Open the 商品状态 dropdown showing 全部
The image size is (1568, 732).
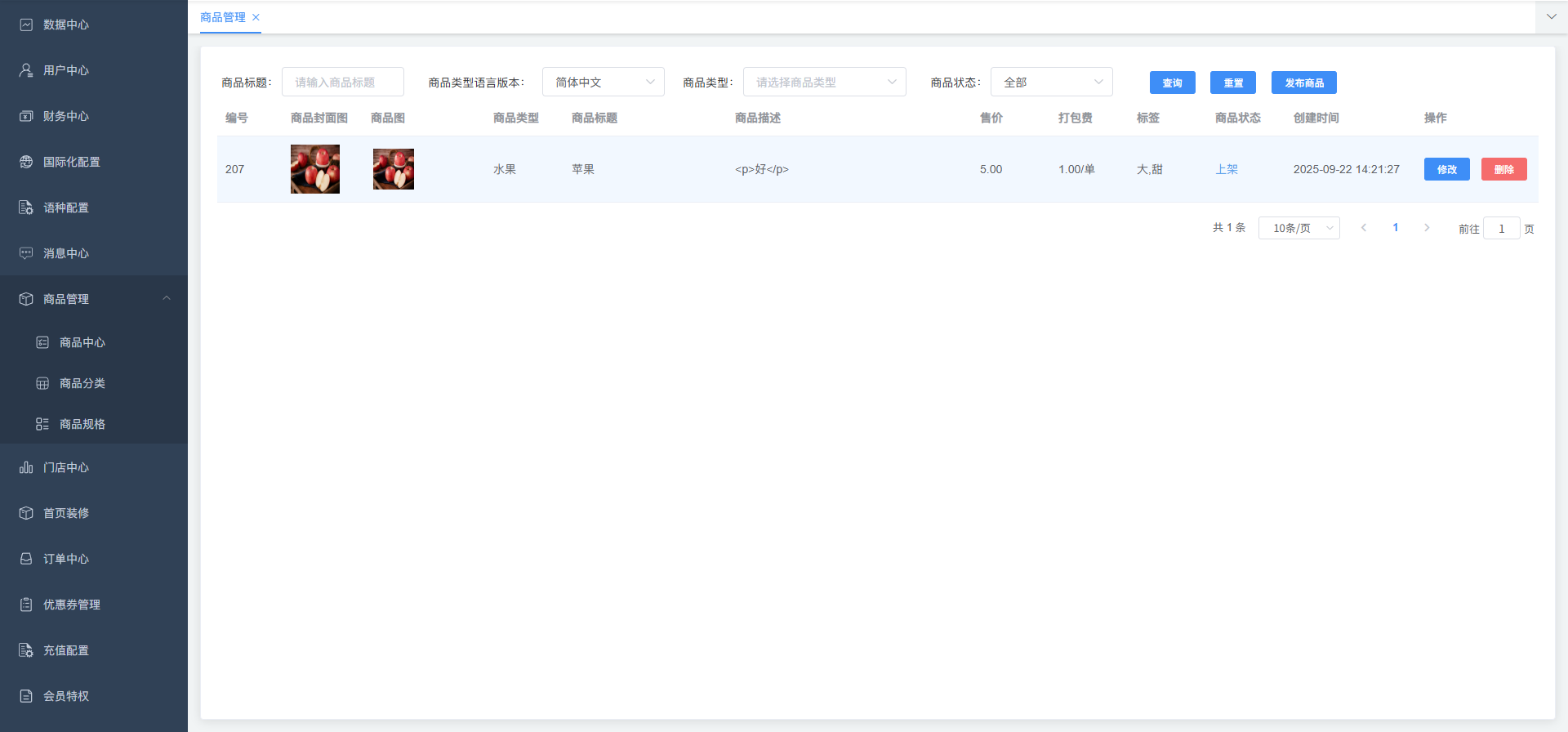coord(1051,82)
